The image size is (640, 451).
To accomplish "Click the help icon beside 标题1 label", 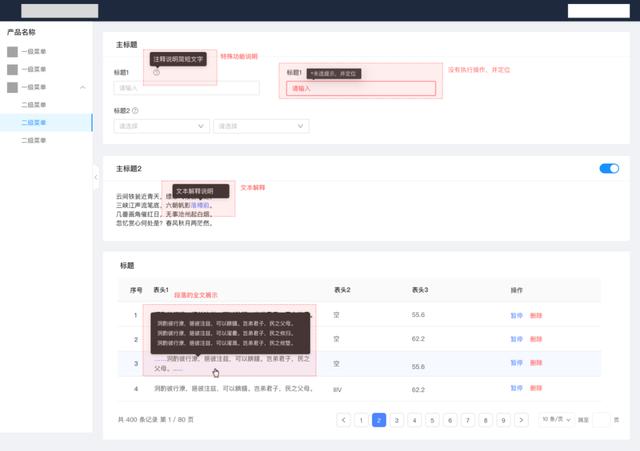I will (x=156, y=73).
